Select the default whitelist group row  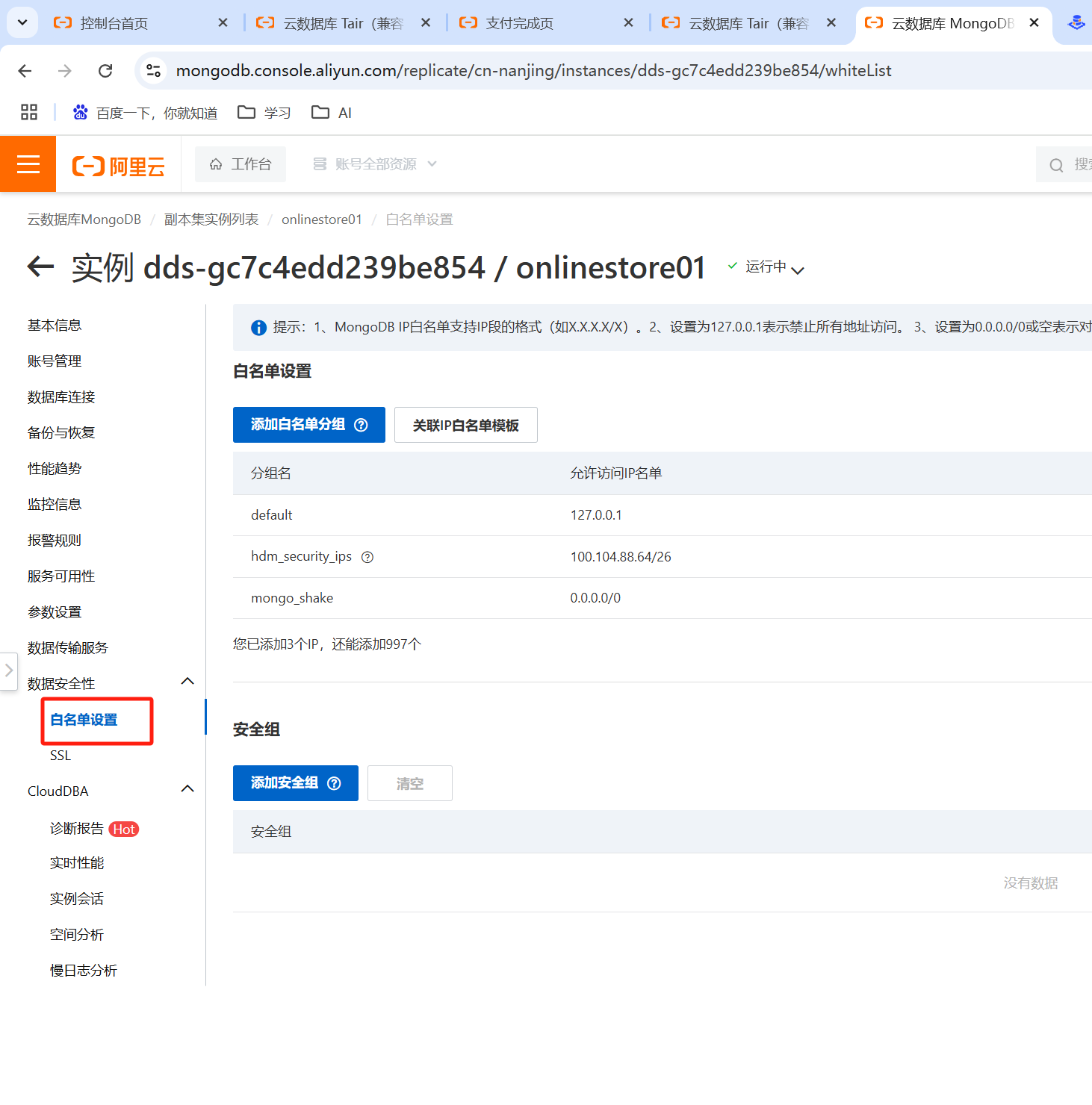coord(663,515)
